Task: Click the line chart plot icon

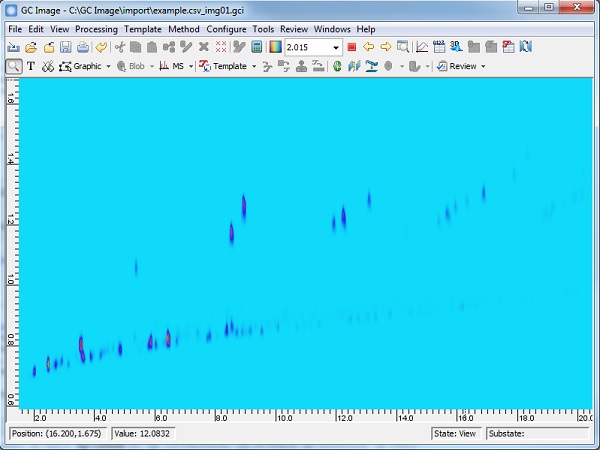Action: [422, 47]
